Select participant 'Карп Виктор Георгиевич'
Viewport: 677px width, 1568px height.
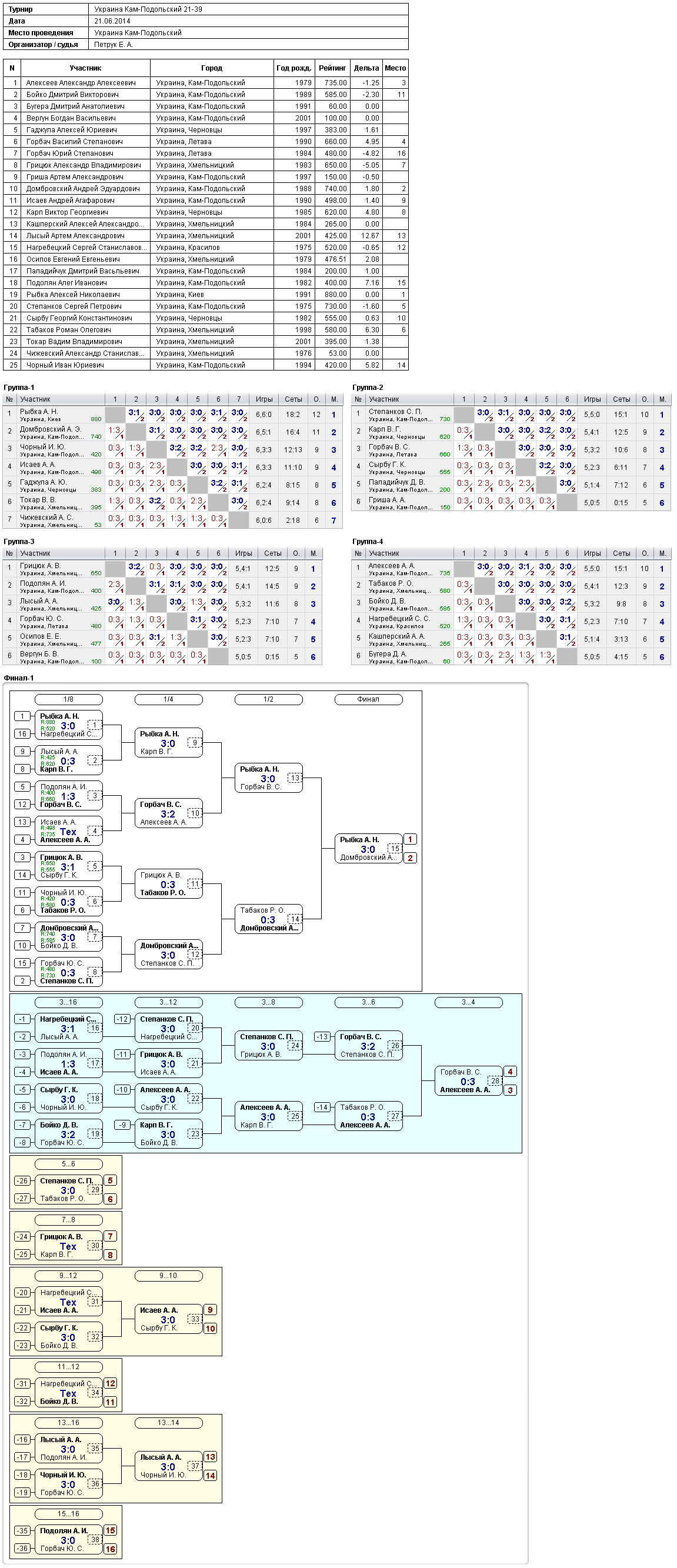[67, 212]
